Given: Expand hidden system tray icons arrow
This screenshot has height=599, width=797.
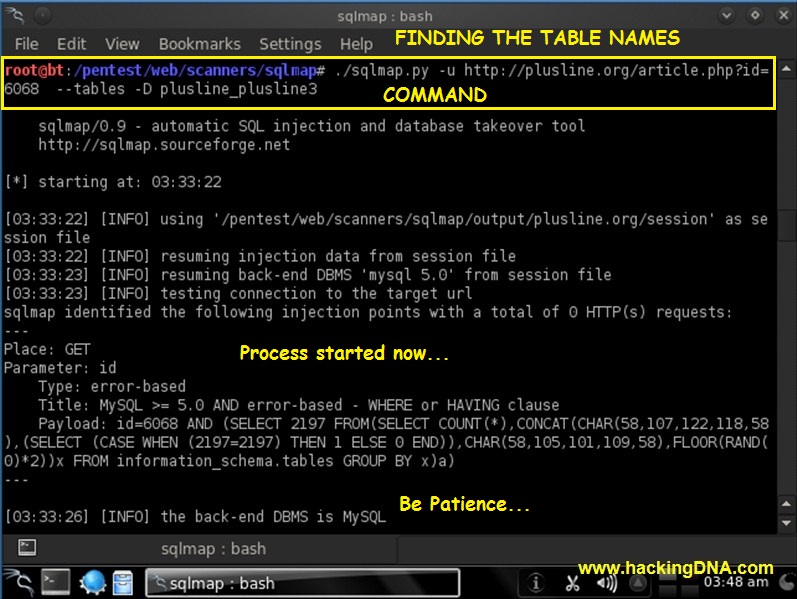Looking at the screenshot, I should coord(638,583).
